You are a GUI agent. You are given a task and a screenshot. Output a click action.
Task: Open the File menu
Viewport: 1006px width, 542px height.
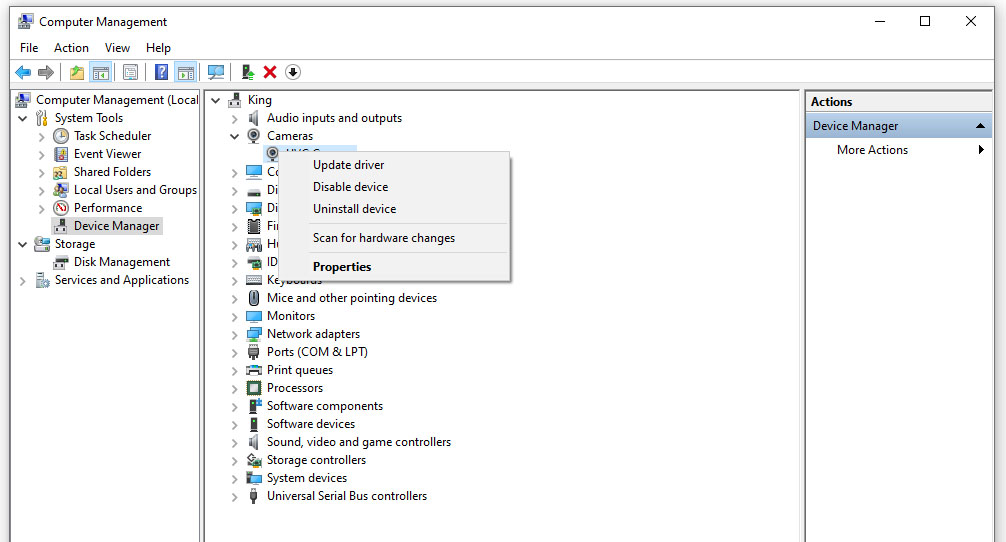pyautogui.click(x=29, y=48)
